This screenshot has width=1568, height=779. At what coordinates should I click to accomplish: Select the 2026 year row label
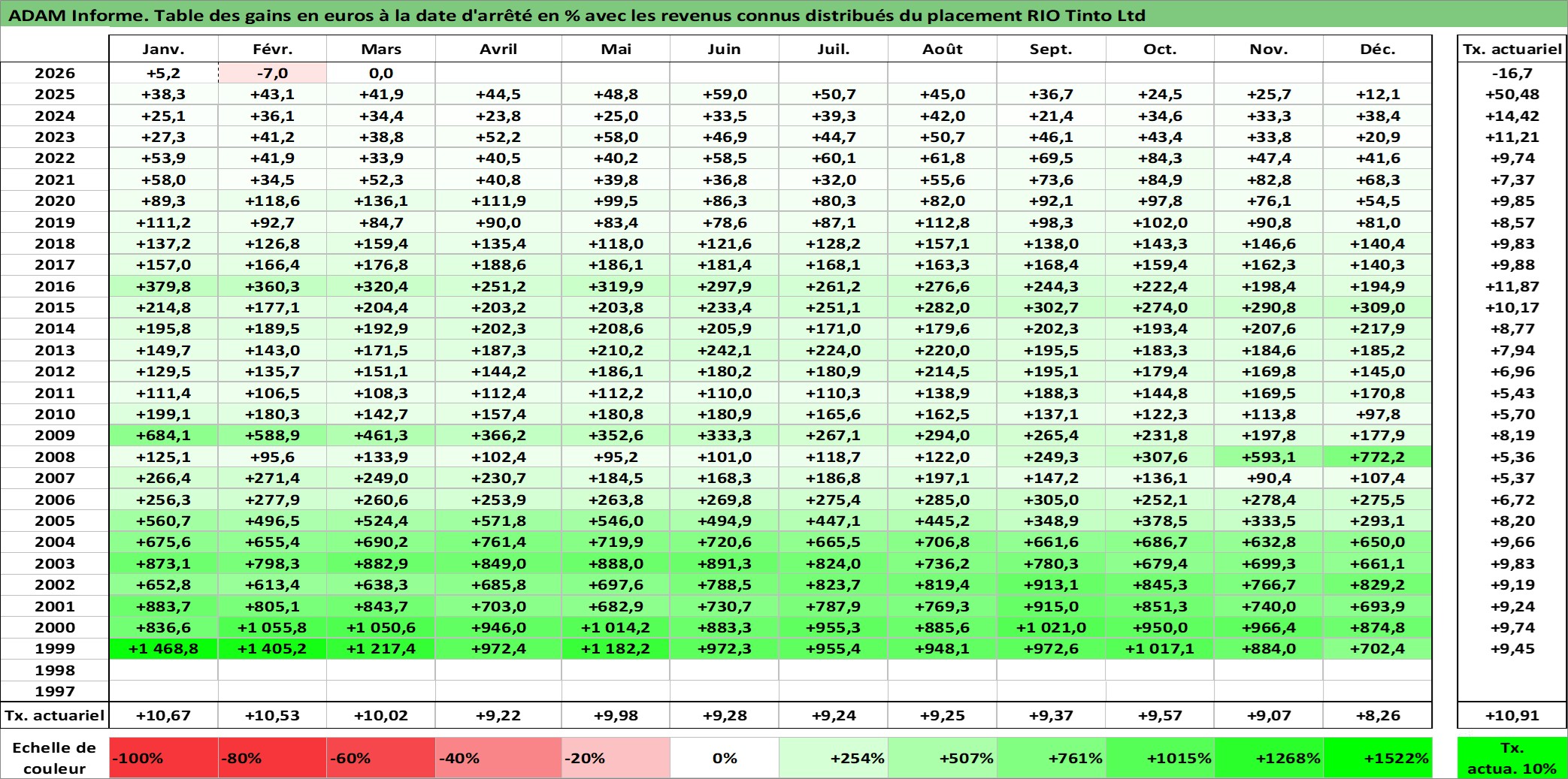pyautogui.click(x=55, y=73)
